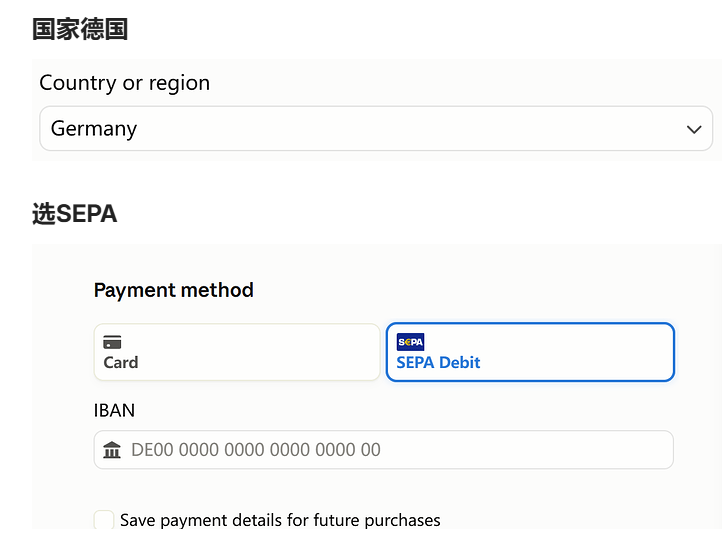Click the 'Payment method' heading text
Image resolution: width=726 pixels, height=556 pixels.
click(x=174, y=290)
